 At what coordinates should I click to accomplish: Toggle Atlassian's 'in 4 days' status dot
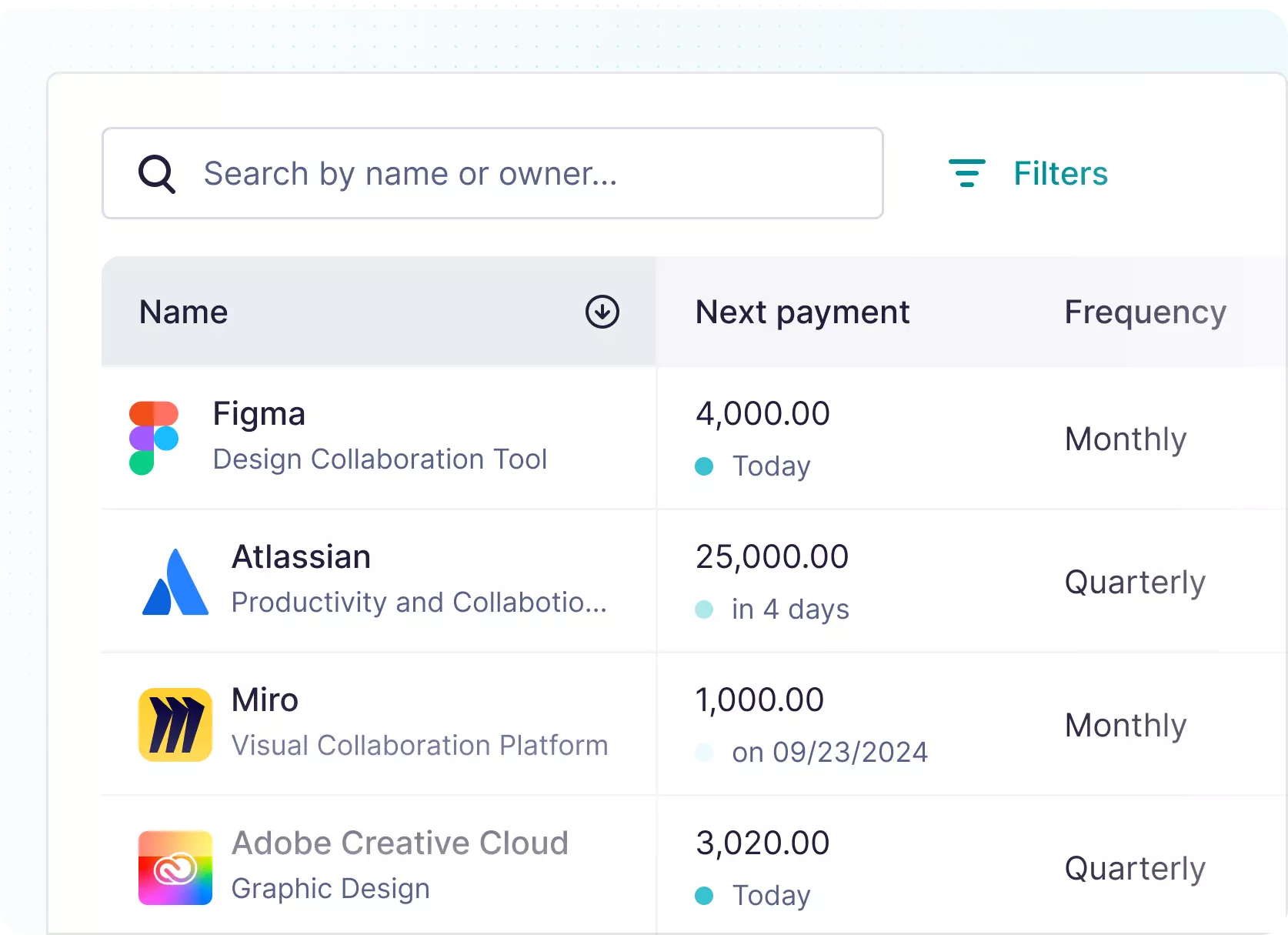[704, 609]
